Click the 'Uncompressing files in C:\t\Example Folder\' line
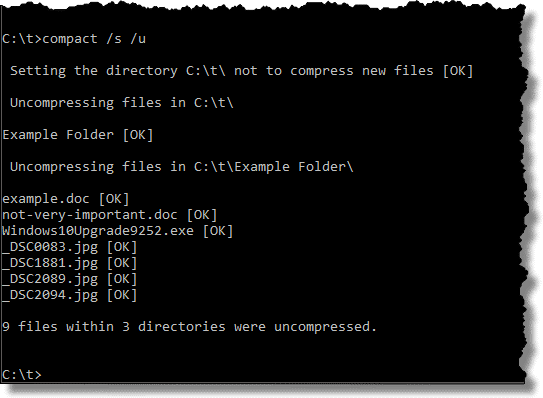The height and width of the screenshot is (398, 543). (182, 167)
